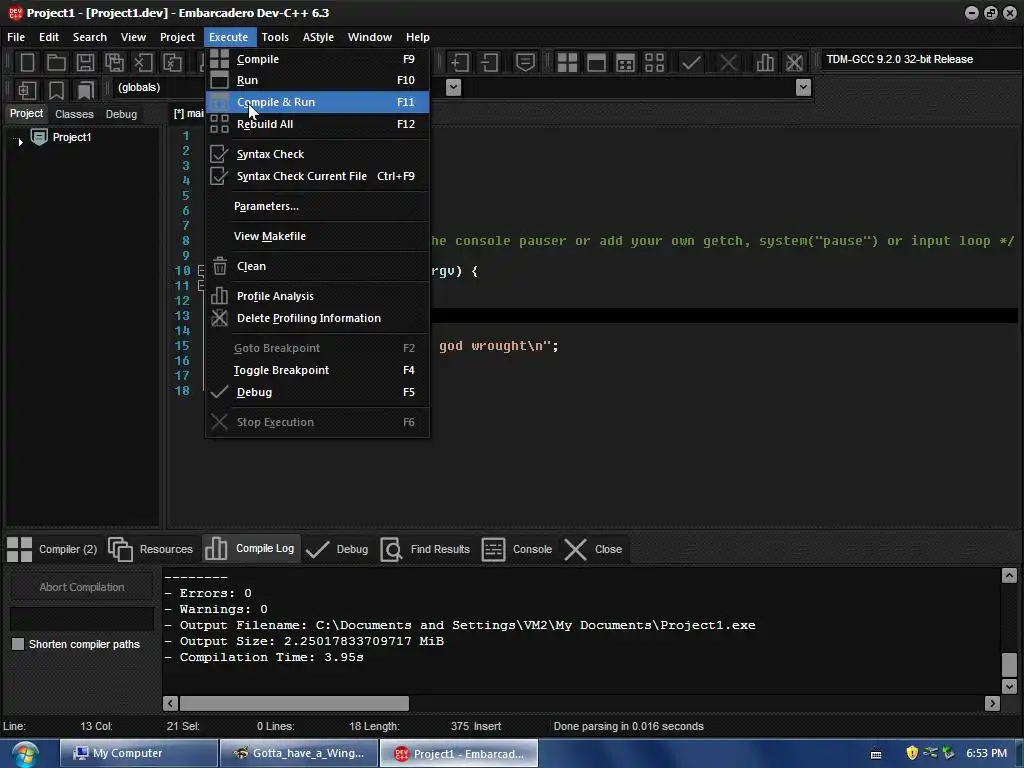1024x768 pixels.
Task: Click the Toggle Bookmark toolbar icon
Action: pyautogui.click(x=57, y=89)
